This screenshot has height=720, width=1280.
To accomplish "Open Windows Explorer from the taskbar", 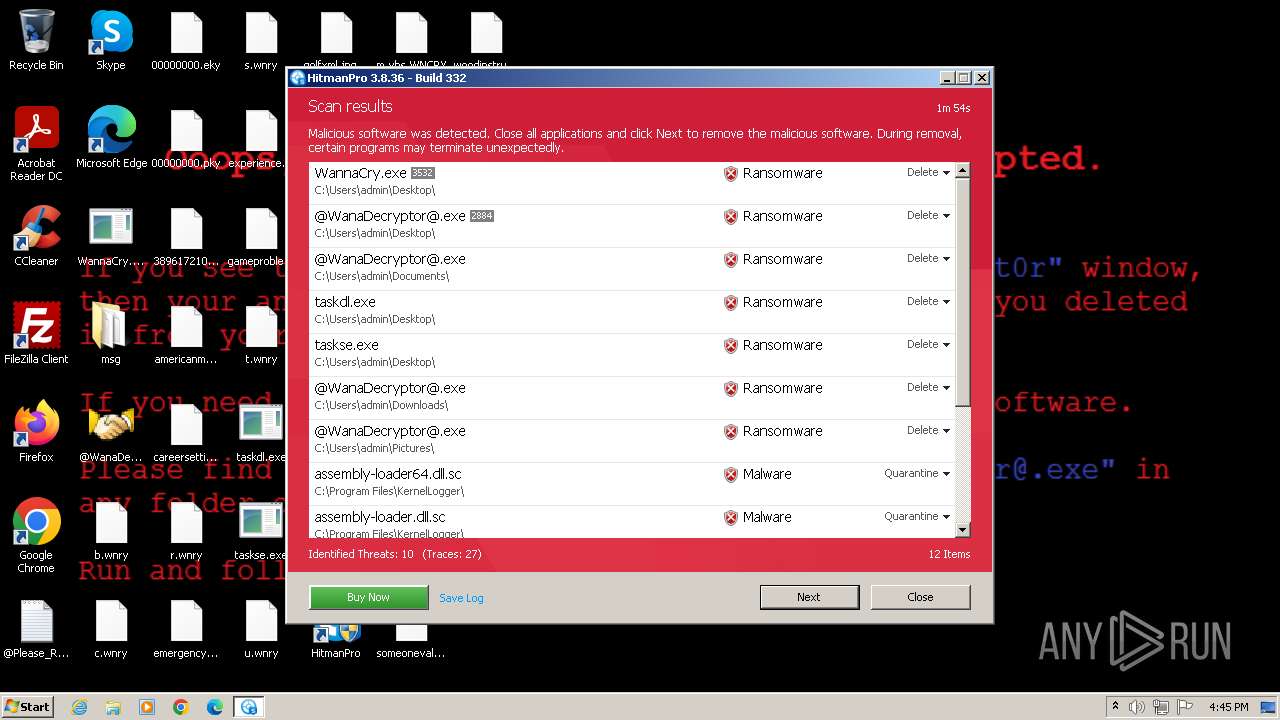I will (x=113, y=707).
